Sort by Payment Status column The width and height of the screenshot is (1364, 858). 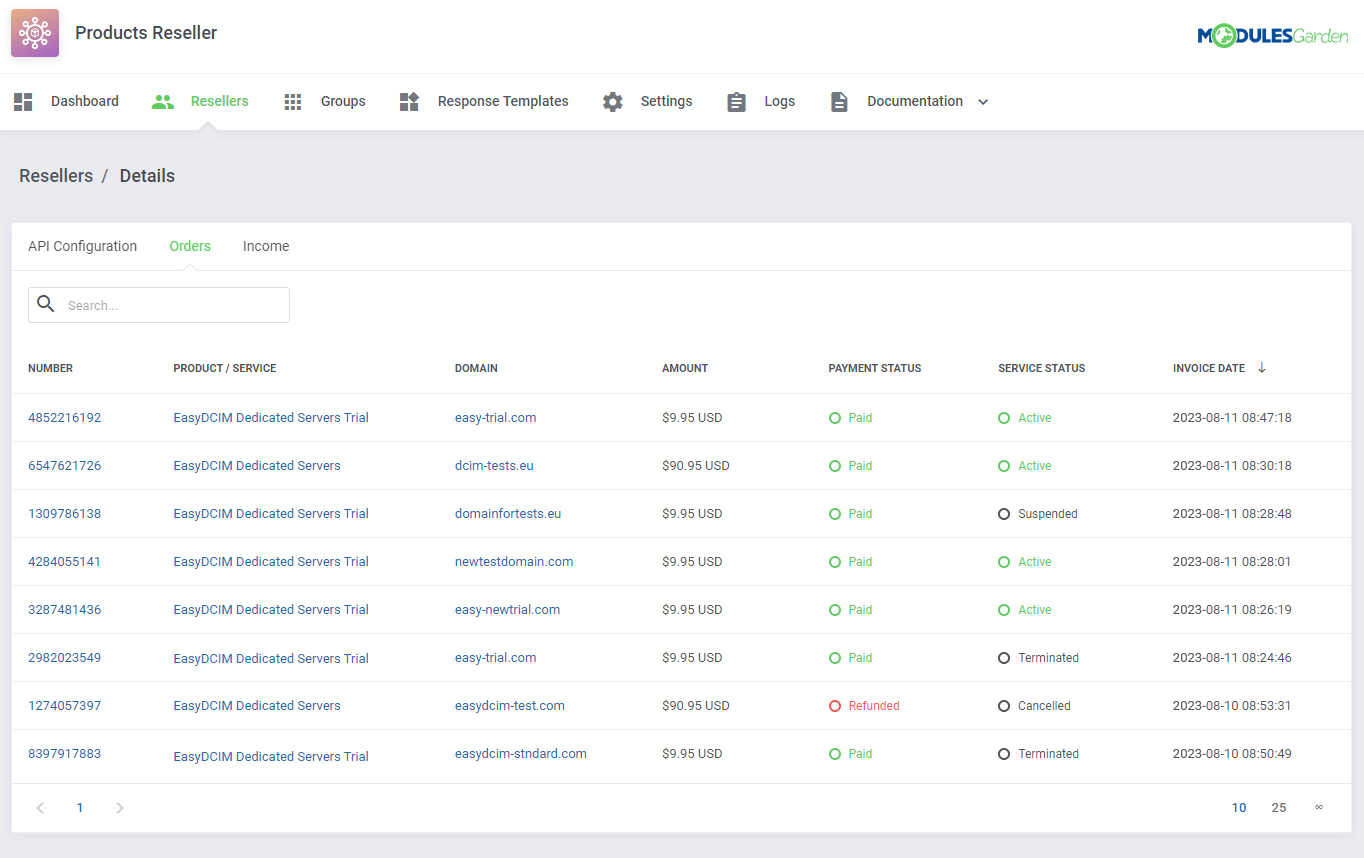tap(875, 368)
